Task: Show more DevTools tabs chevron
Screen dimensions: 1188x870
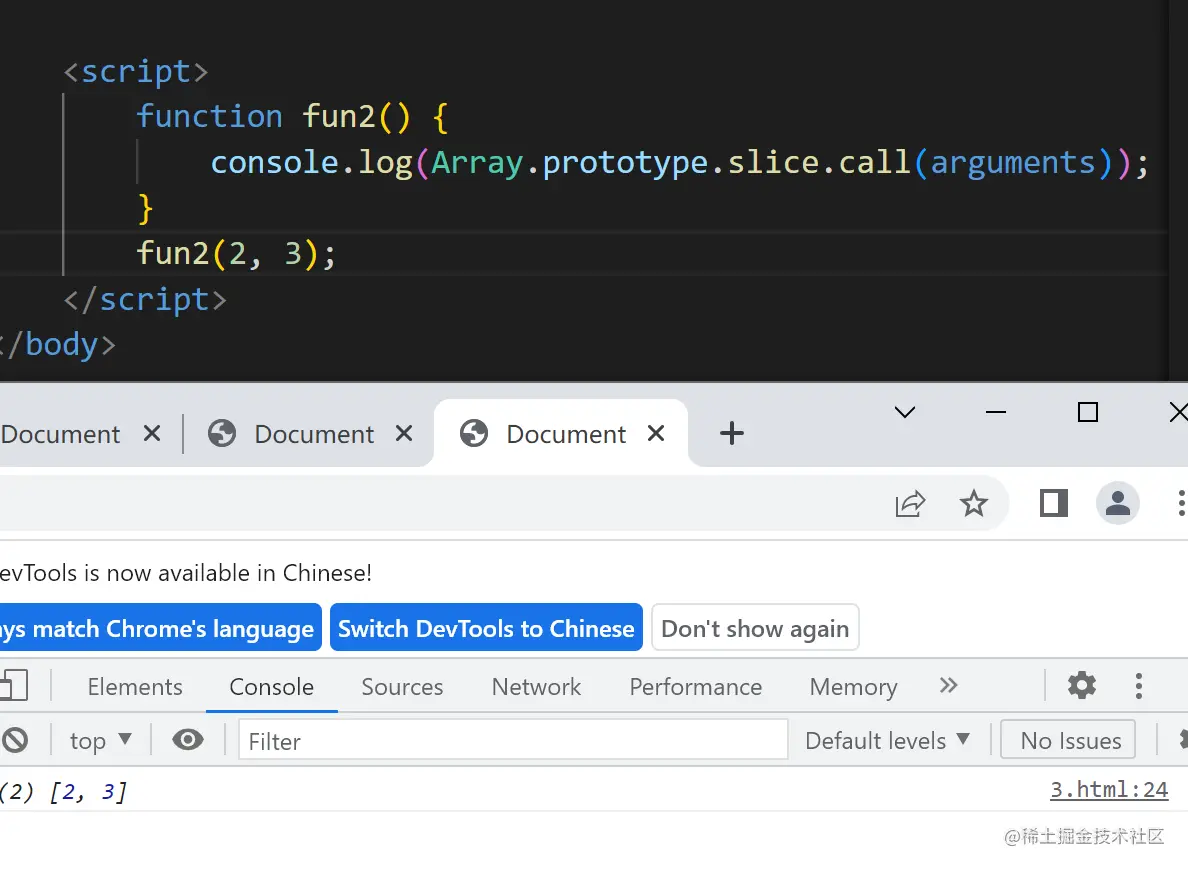Action: (949, 686)
